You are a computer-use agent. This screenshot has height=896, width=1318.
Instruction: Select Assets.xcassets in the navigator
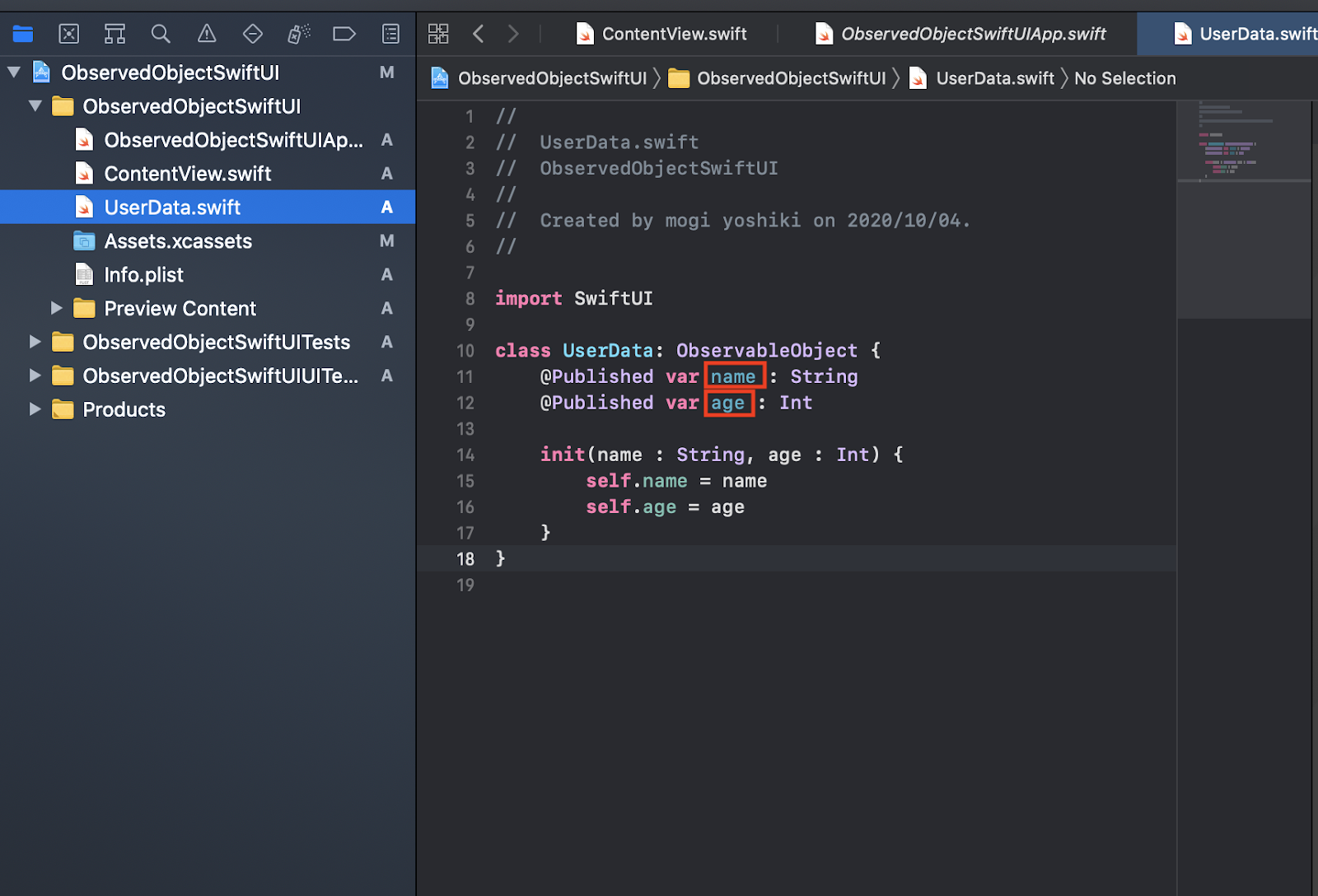[208, 241]
